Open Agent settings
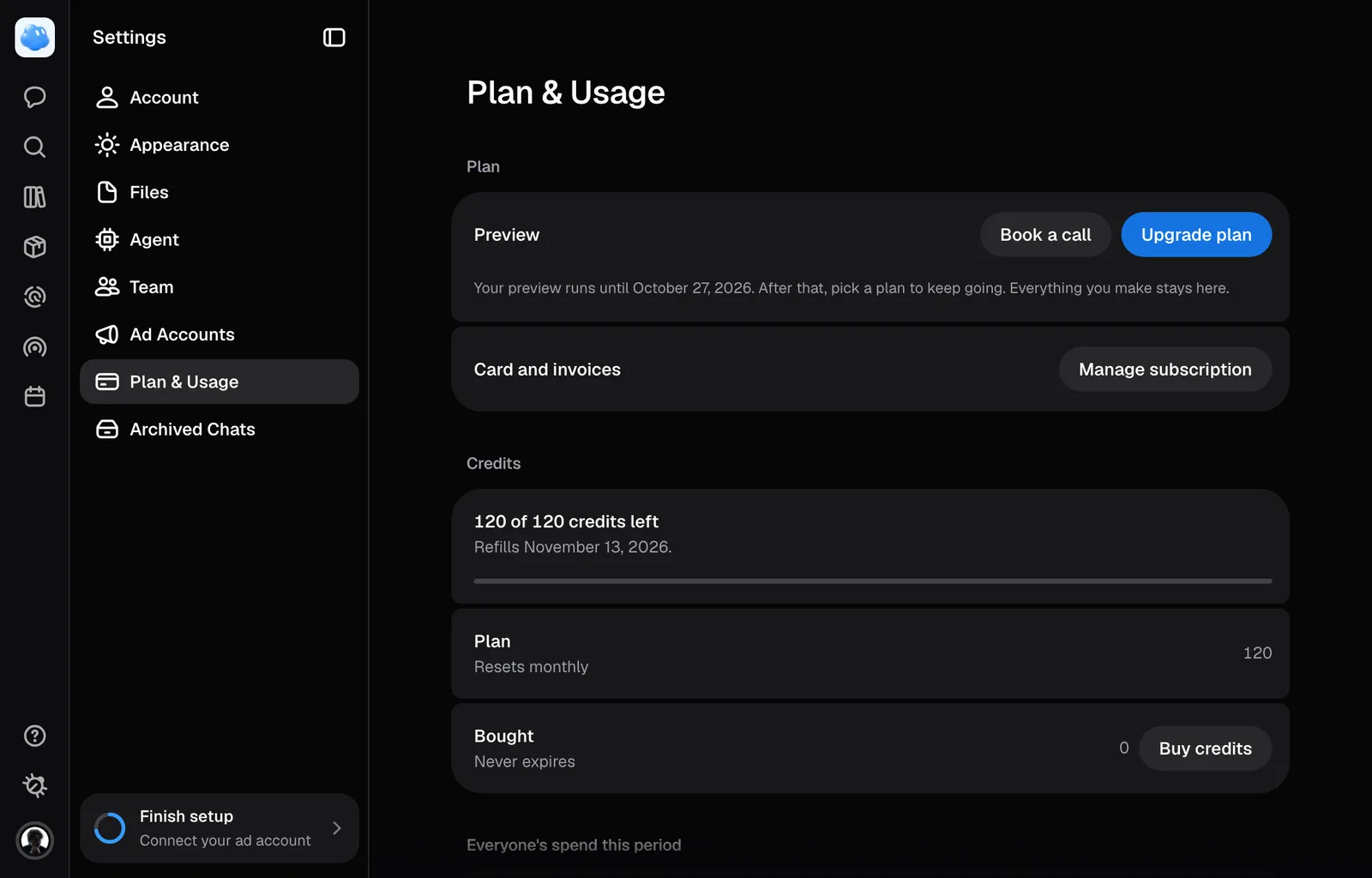The height and width of the screenshot is (878, 1372). tap(220, 240)
